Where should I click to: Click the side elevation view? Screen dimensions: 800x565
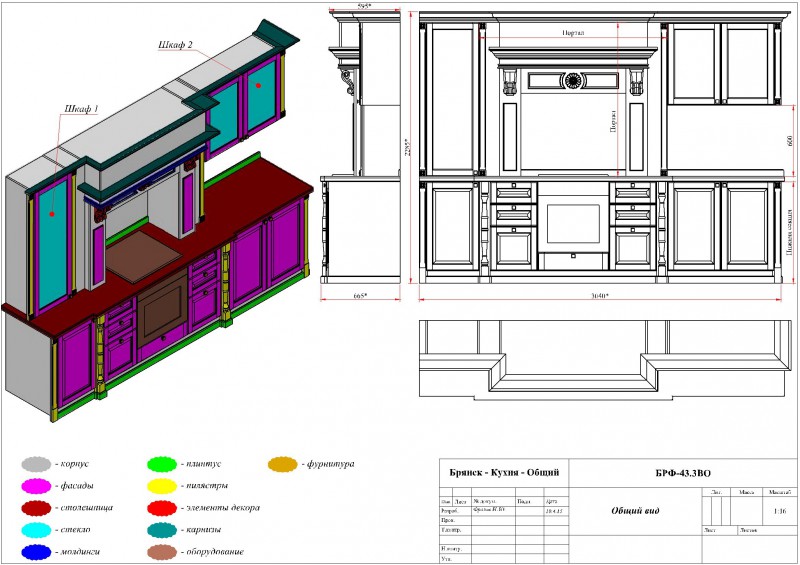[x=360, y=147]
